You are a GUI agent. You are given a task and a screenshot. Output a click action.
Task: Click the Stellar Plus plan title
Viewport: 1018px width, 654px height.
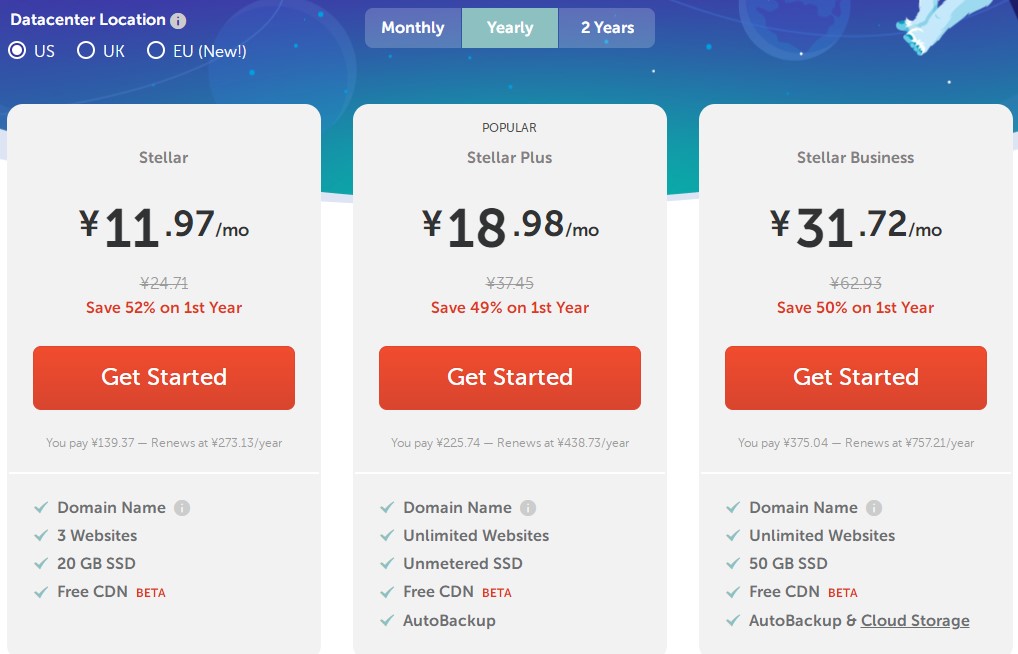point(509,157)
